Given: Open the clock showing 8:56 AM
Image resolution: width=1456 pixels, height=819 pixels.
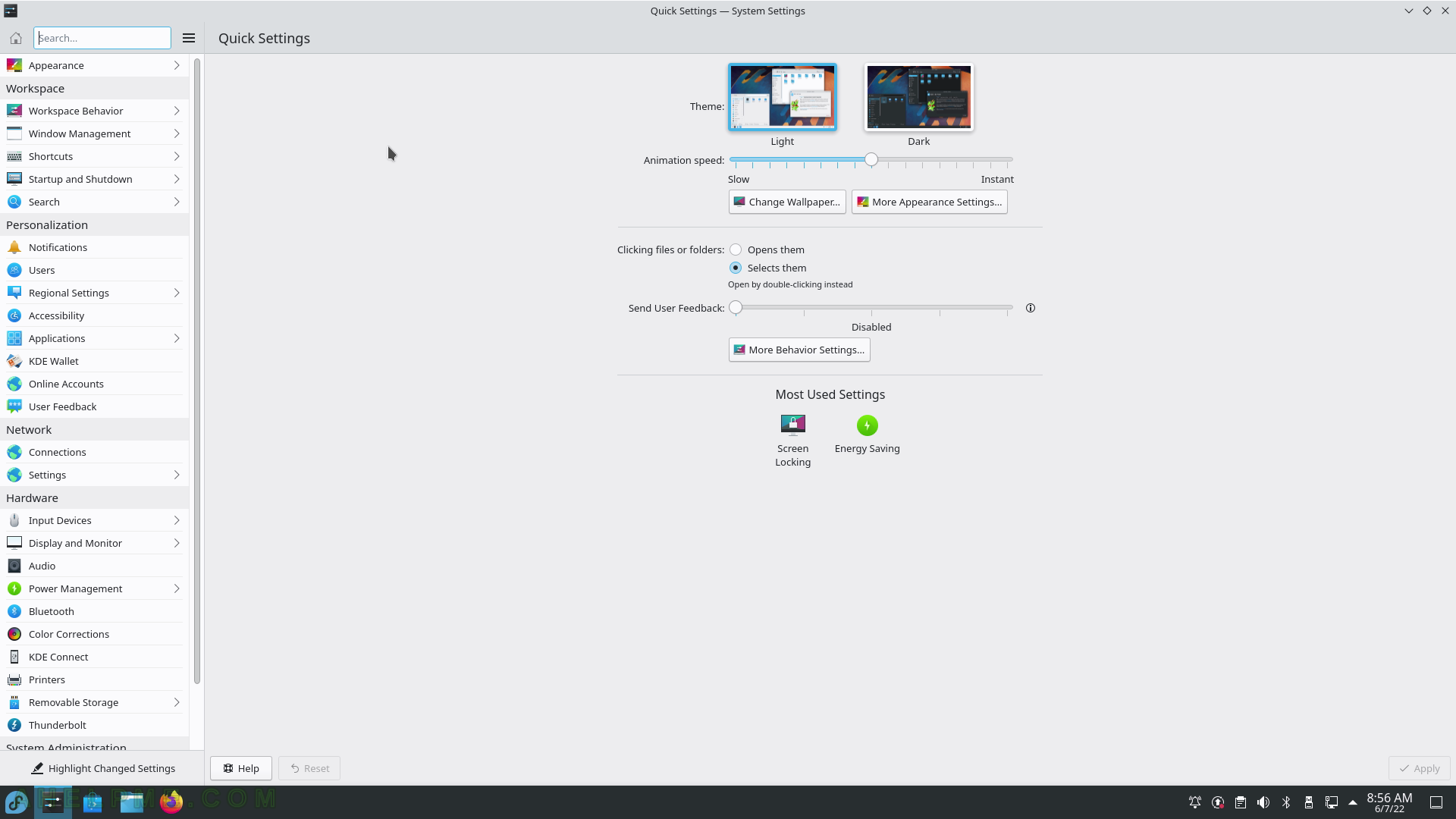Looking at the screenshot, I should pos(1389,802).
